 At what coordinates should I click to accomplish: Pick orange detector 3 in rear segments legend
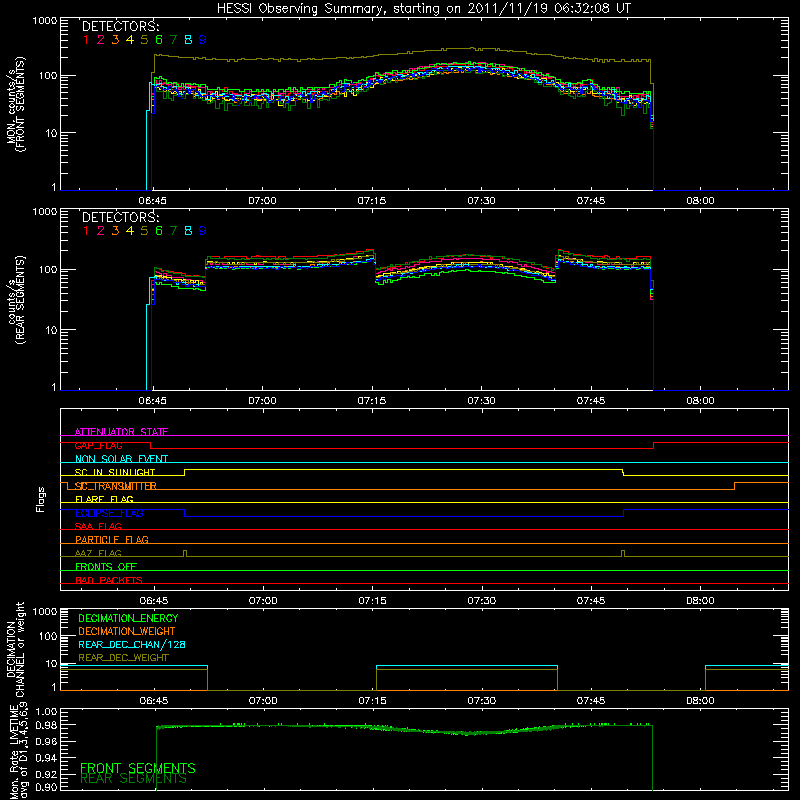click(115, 231)
